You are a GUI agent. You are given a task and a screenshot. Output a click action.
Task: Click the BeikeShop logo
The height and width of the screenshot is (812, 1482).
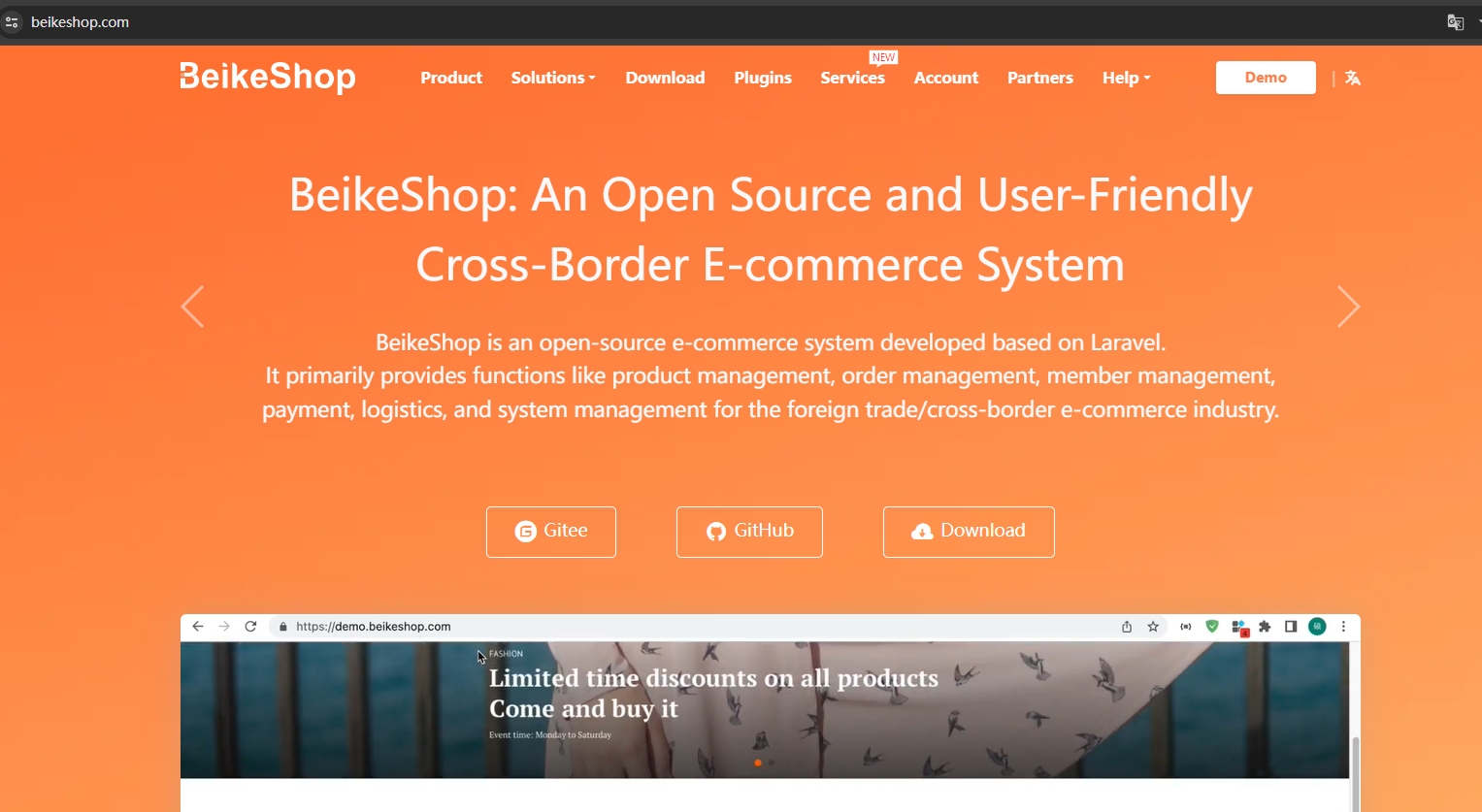click(268, 77)
